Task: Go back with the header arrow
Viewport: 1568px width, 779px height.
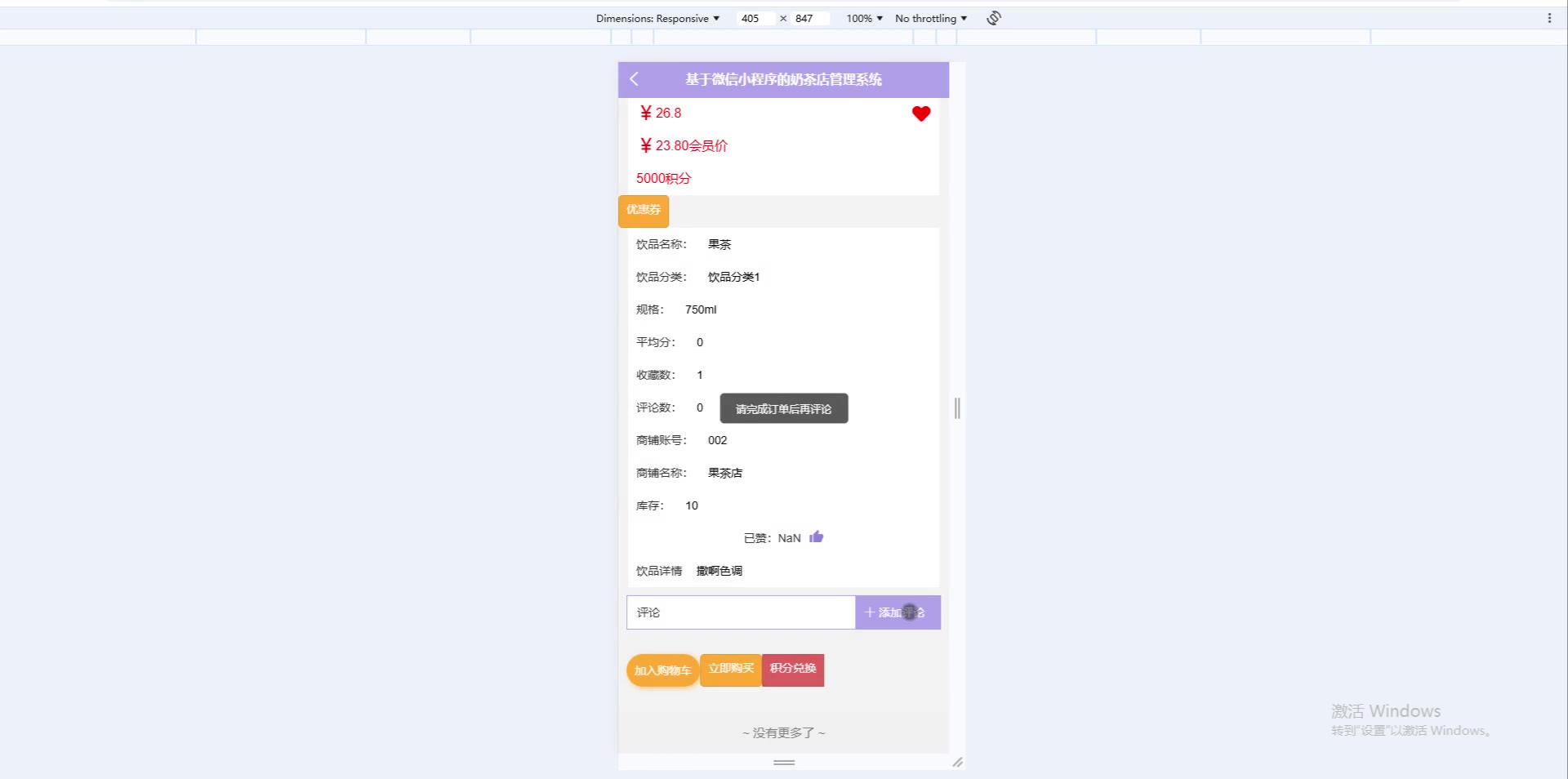Action: pyautogui.click(x=634, y=79)
